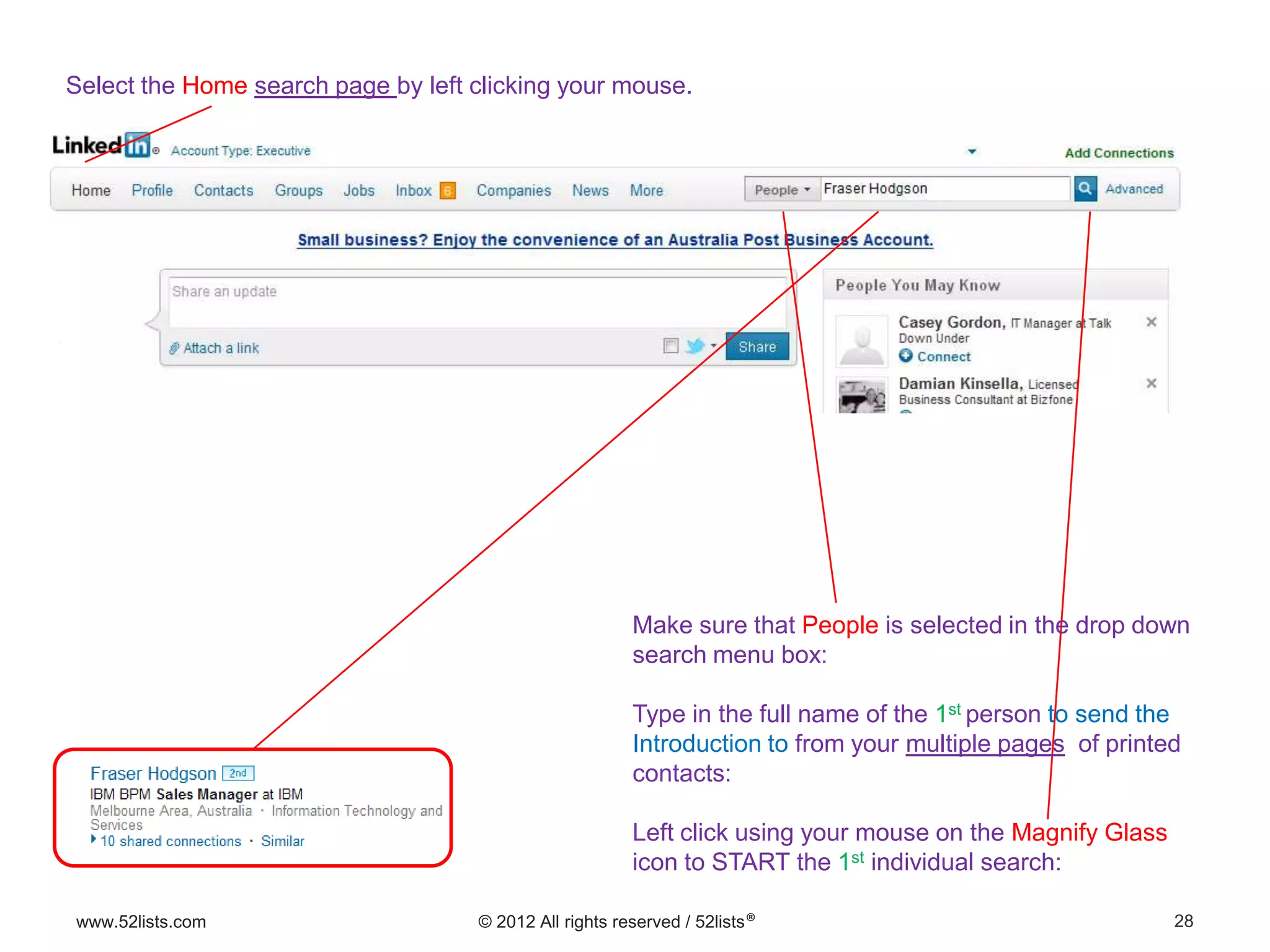Expand 10 shared connections triangle
This screenshot has height=952, width=1270.
tap(94, 839)
